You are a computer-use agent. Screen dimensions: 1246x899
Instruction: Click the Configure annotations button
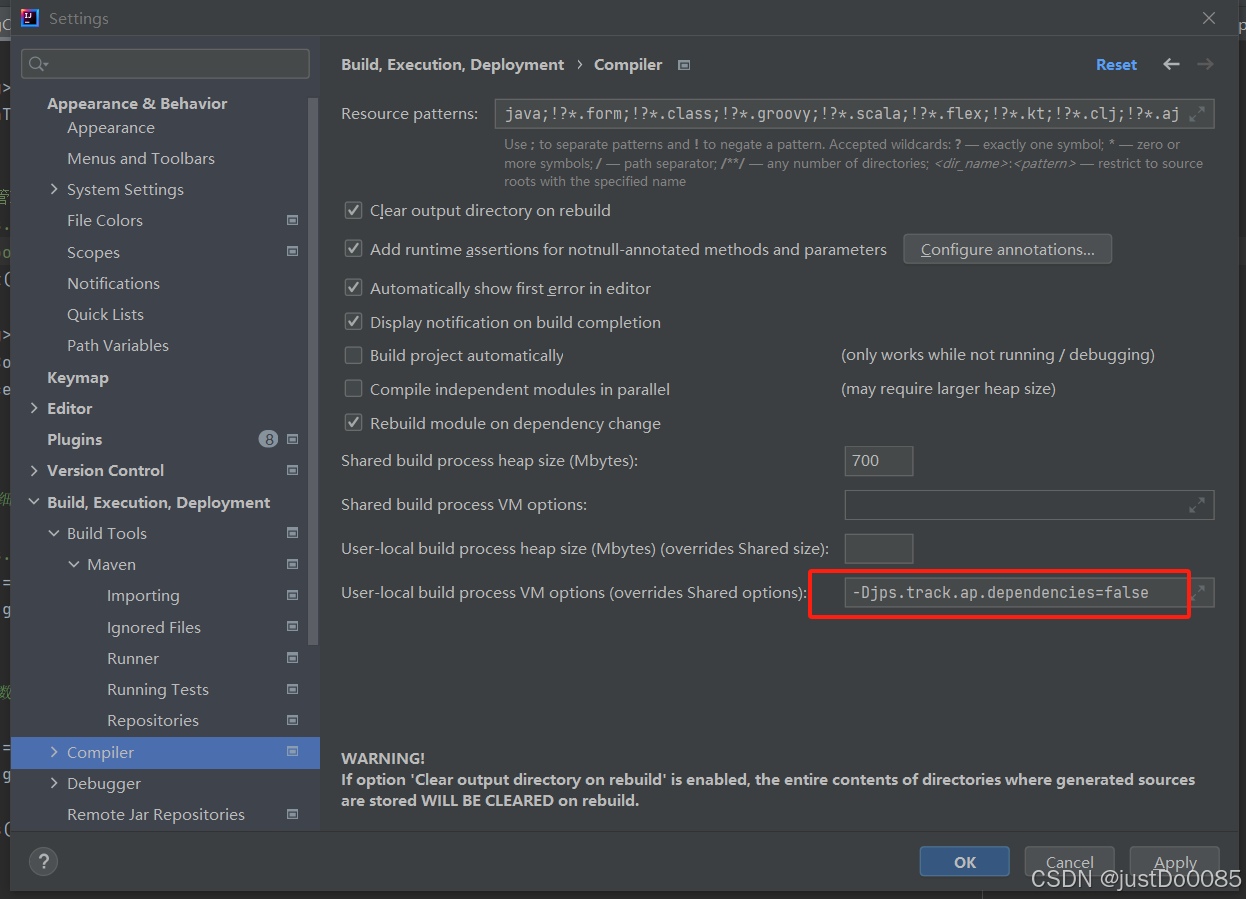[1007, 248]
